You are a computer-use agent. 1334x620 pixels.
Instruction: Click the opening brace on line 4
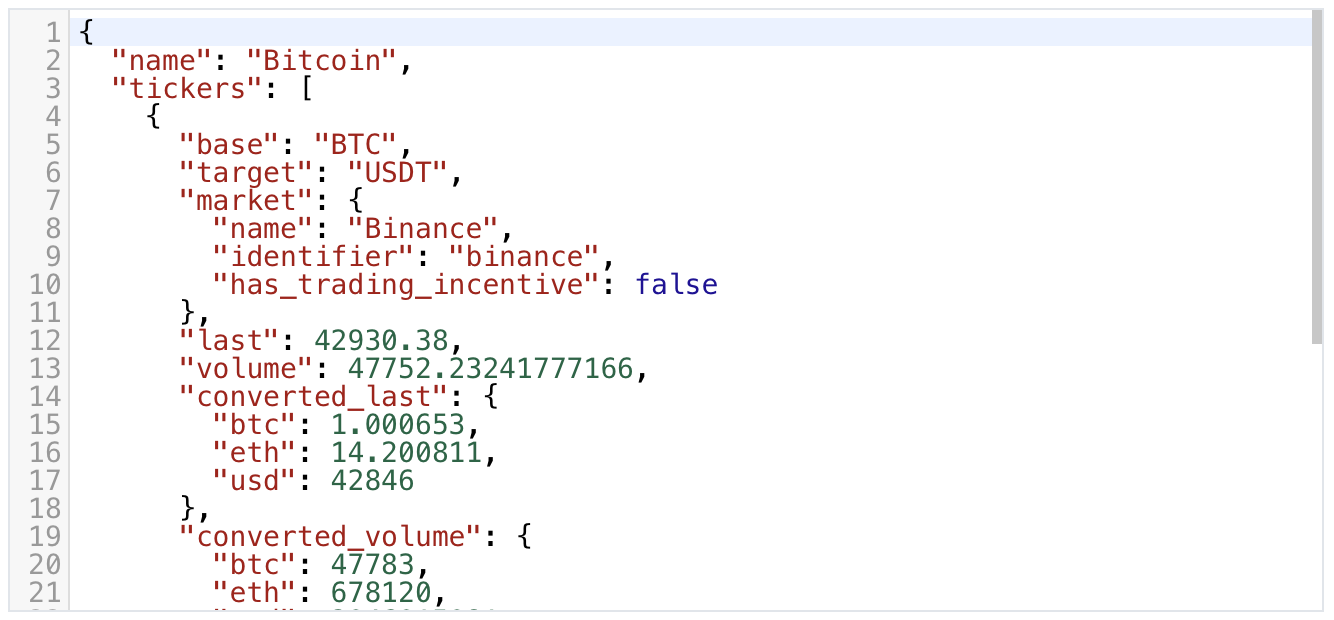[x=153, y=117]
